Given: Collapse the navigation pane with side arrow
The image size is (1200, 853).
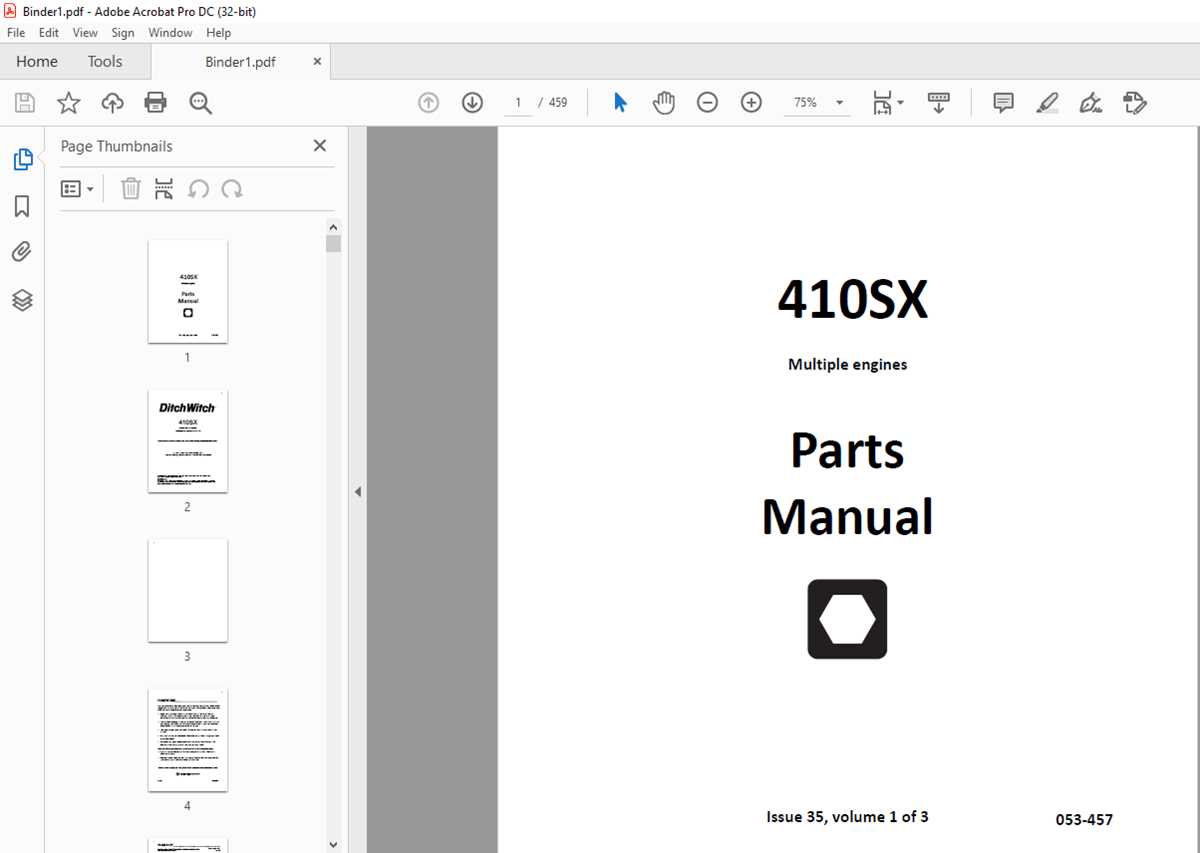Looking at the screenshot, I should pyautogui.click(x=357, y=492).
